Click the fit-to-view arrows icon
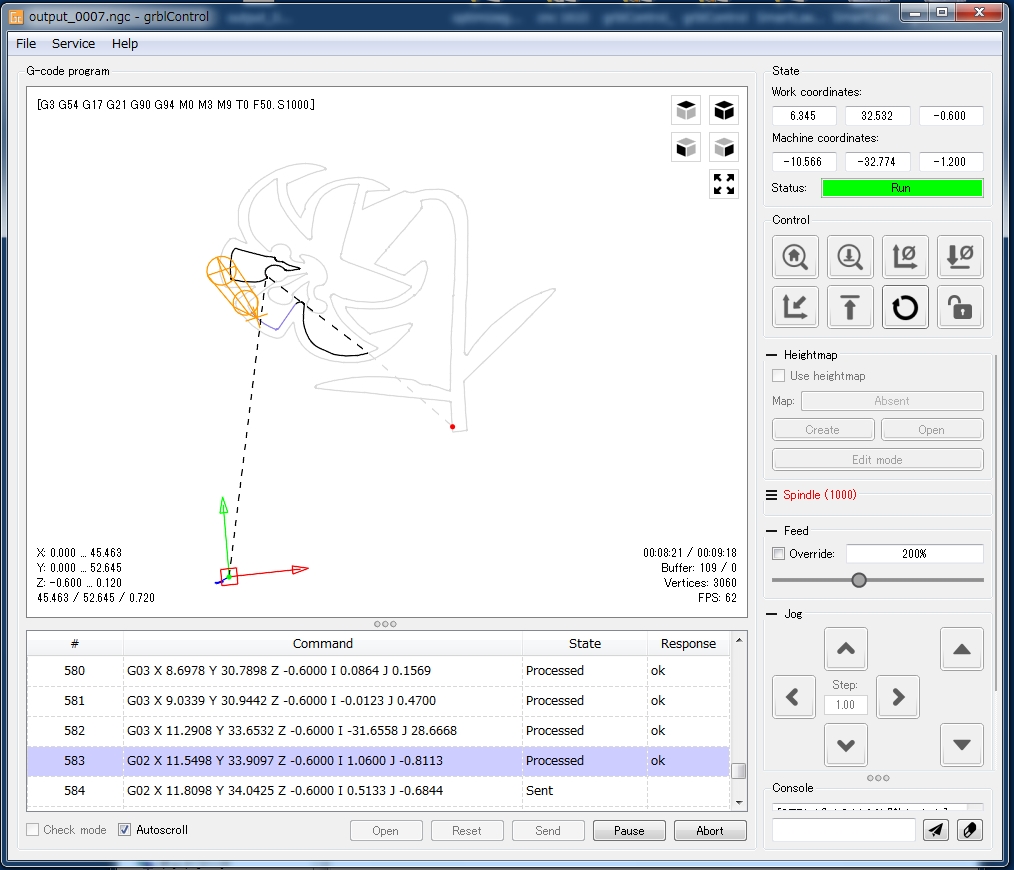Viewport: 1014px width, 870px height. [724, 184]
